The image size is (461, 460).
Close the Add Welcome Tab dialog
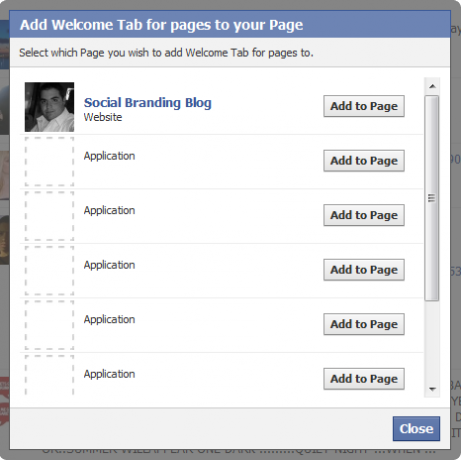[x=416, y=429]
